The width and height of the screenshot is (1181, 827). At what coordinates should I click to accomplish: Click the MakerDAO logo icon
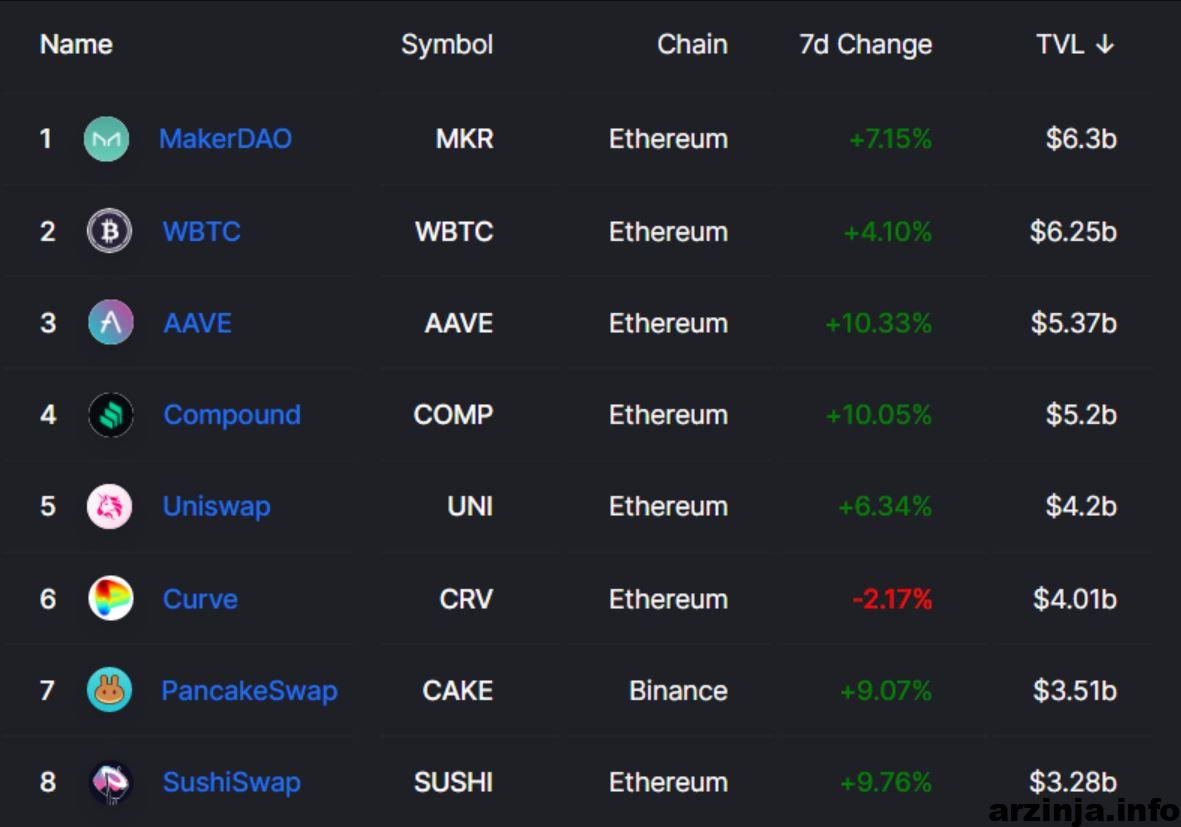pyautogui.click(x=106, y=139)
